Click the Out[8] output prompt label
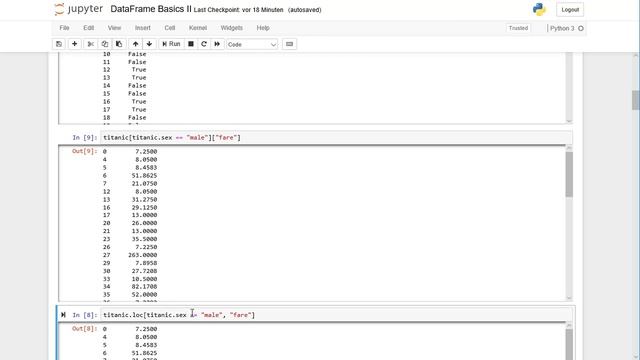The height and width of the screenshot is (360, 640). [x=85, y=329]
